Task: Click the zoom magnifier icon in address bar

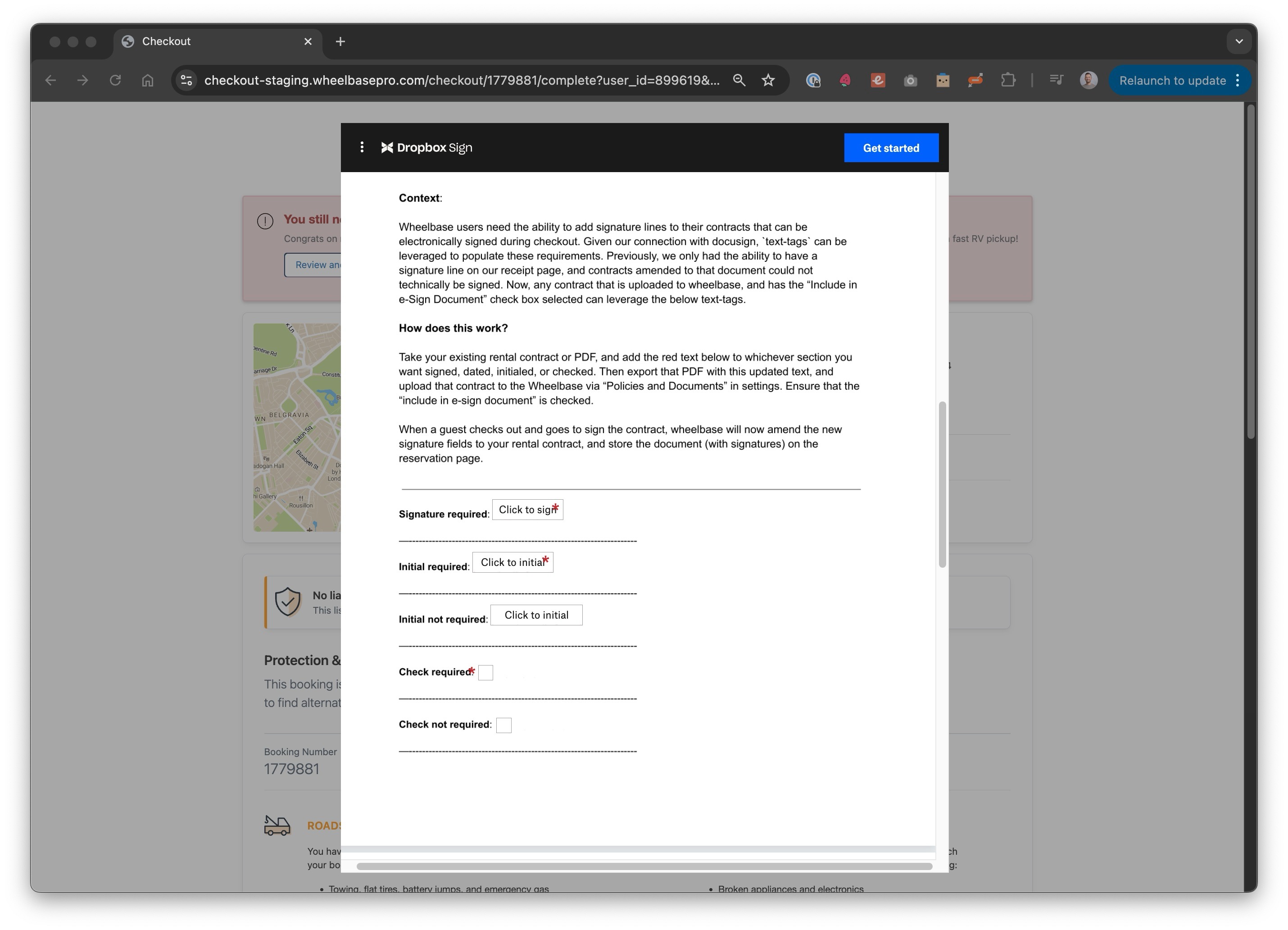Action: [738, 80]
